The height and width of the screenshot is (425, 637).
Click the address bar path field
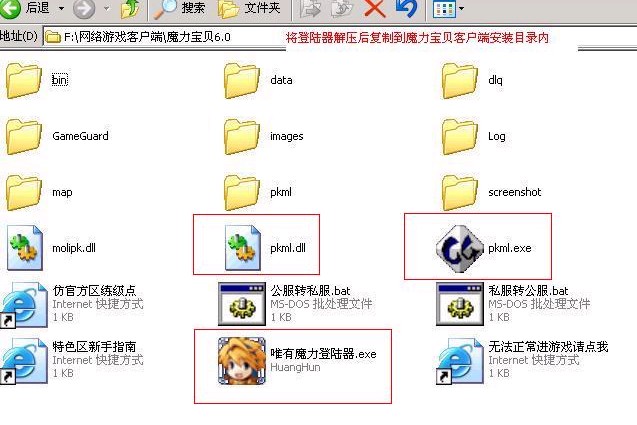[x=164, y=37]
